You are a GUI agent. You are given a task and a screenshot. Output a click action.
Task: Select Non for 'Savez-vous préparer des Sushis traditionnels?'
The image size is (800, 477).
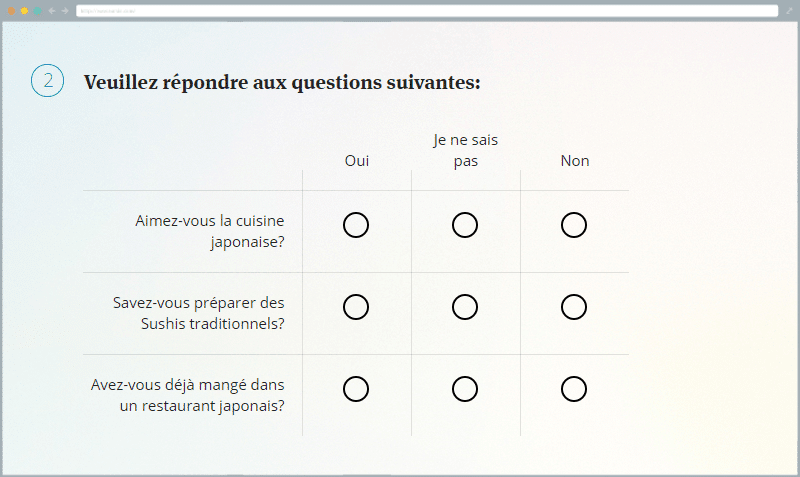coord(574,307)
